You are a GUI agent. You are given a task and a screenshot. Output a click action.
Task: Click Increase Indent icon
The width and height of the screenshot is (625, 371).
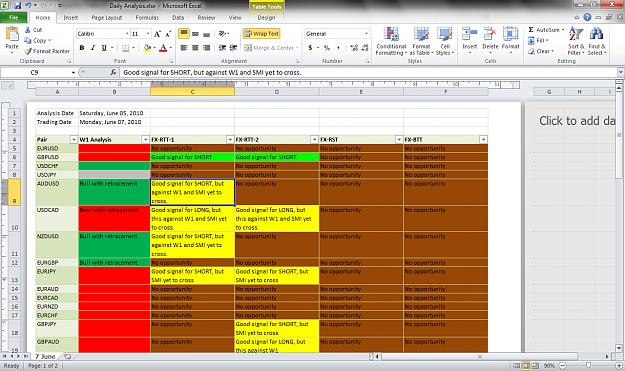click(234, 48)
